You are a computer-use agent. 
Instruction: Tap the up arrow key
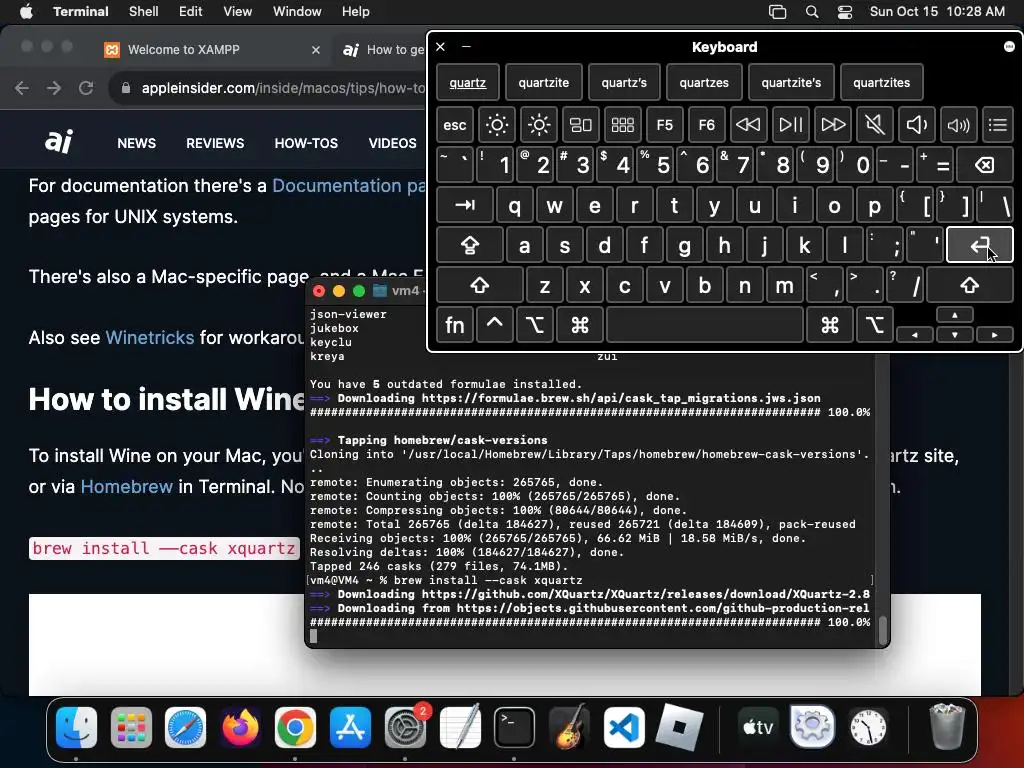click(x=955, y=315)
